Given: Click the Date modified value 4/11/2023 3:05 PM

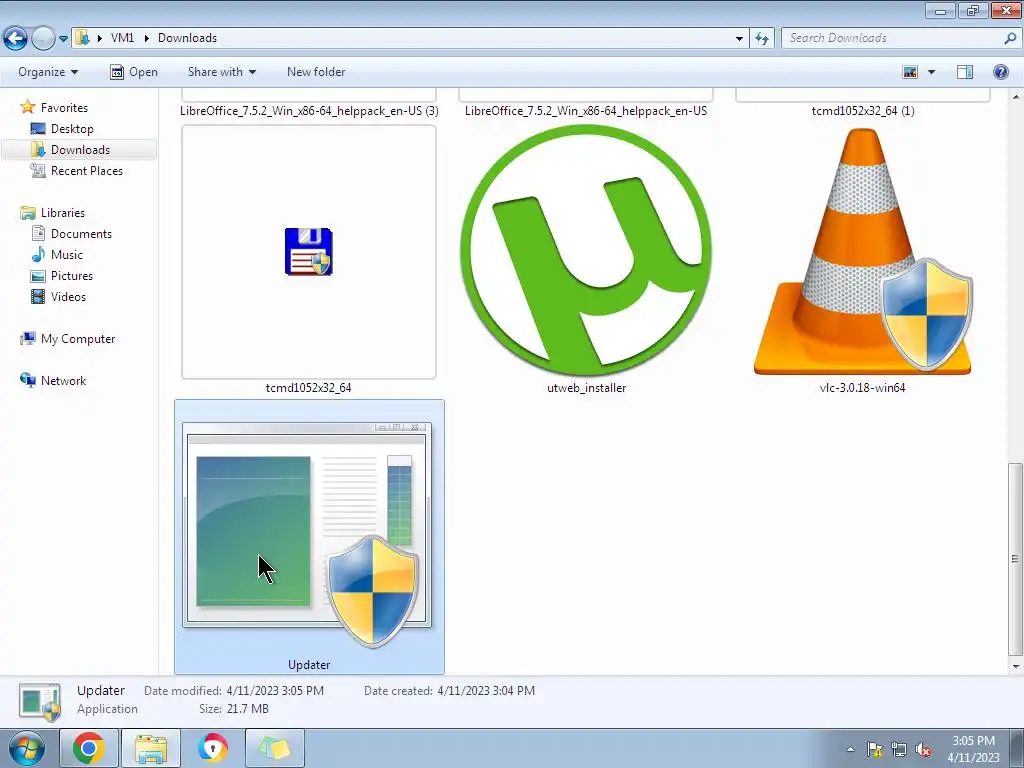Looking at the screenshot, I should coord(275,691).
